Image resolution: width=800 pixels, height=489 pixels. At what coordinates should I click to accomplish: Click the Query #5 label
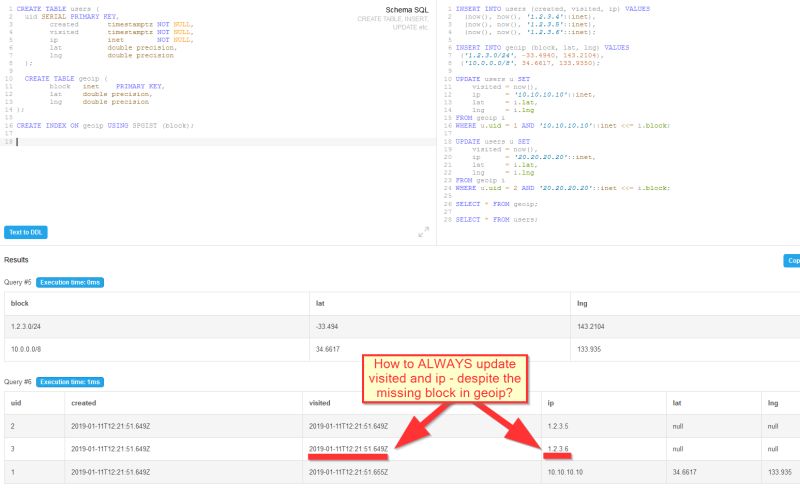tap(18, 282)
